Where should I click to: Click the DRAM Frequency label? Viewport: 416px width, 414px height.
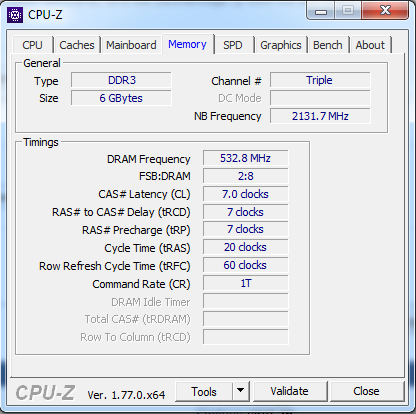(x=149, y=159)
